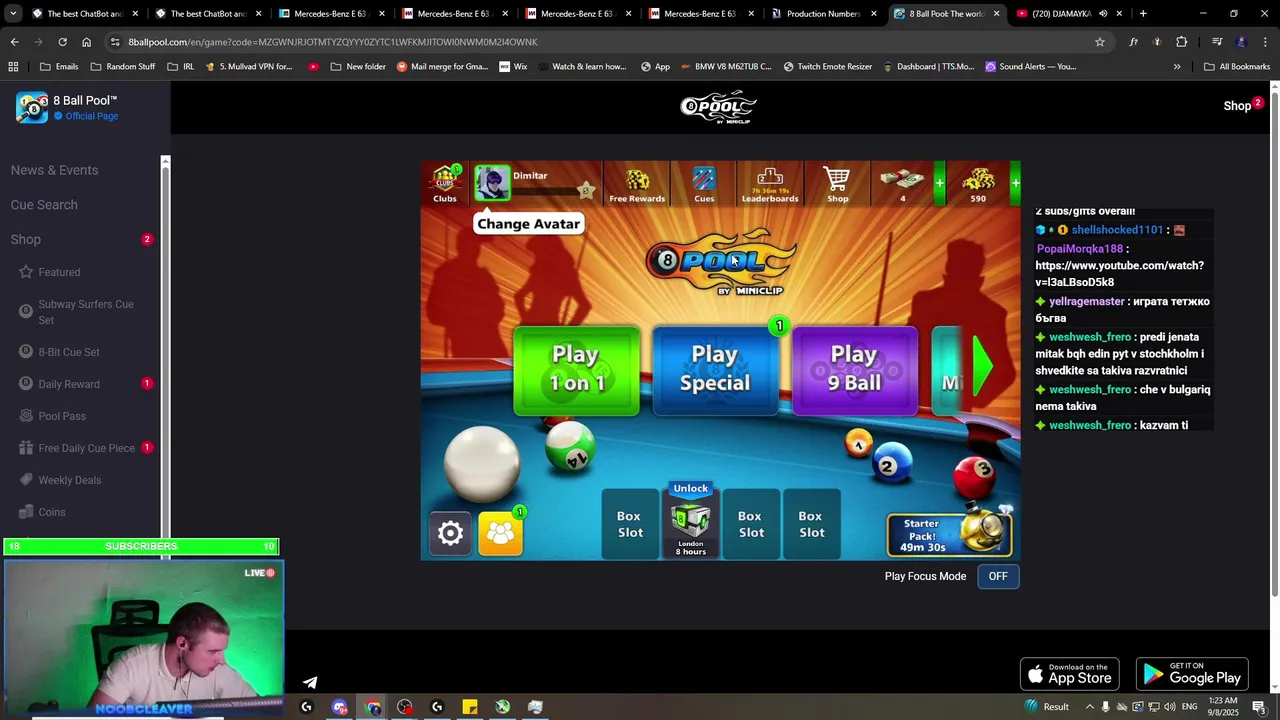Click the first empty Box Slot
The image size is (1280, 720).
(630, 524)
